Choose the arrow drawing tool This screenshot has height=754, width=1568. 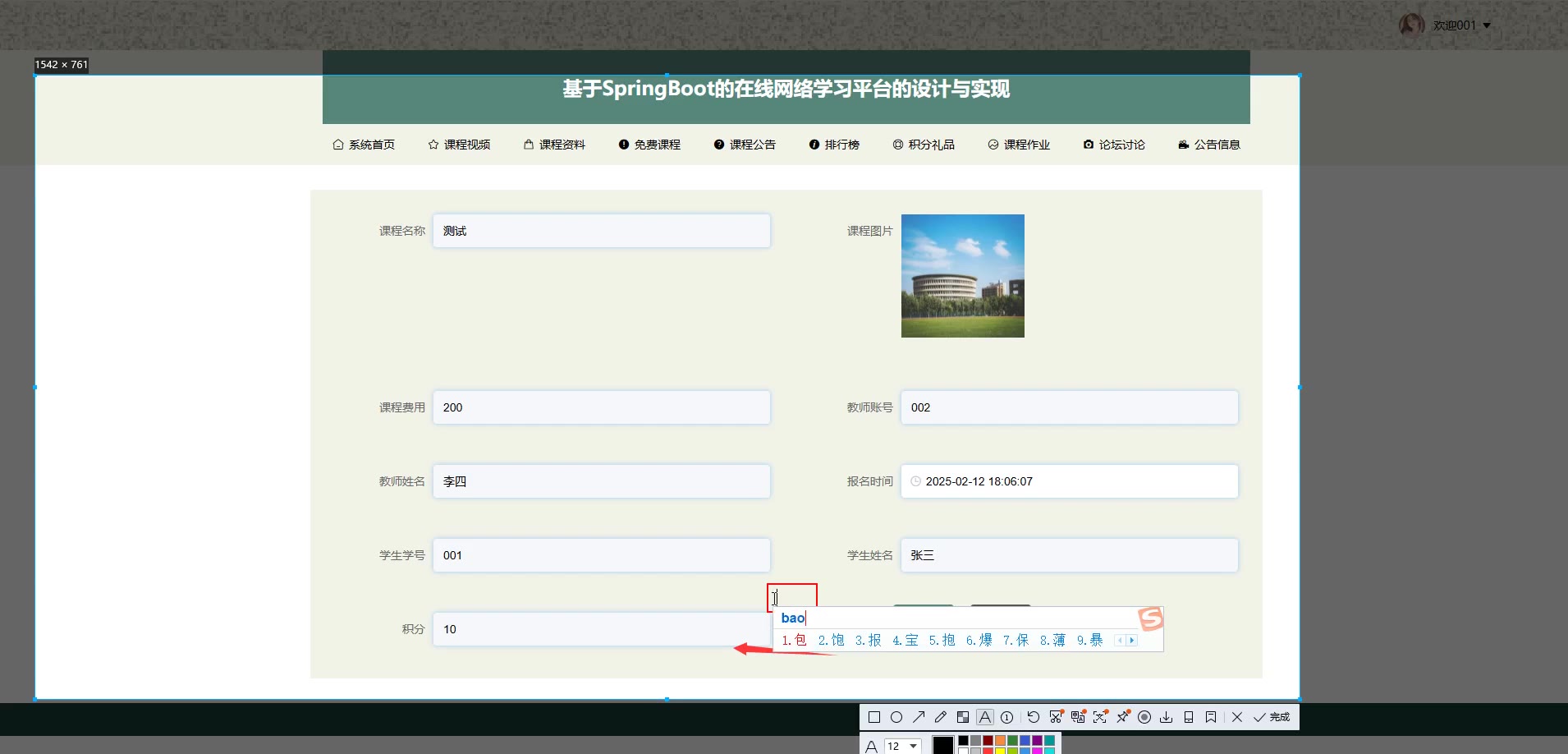pos(919,717)
